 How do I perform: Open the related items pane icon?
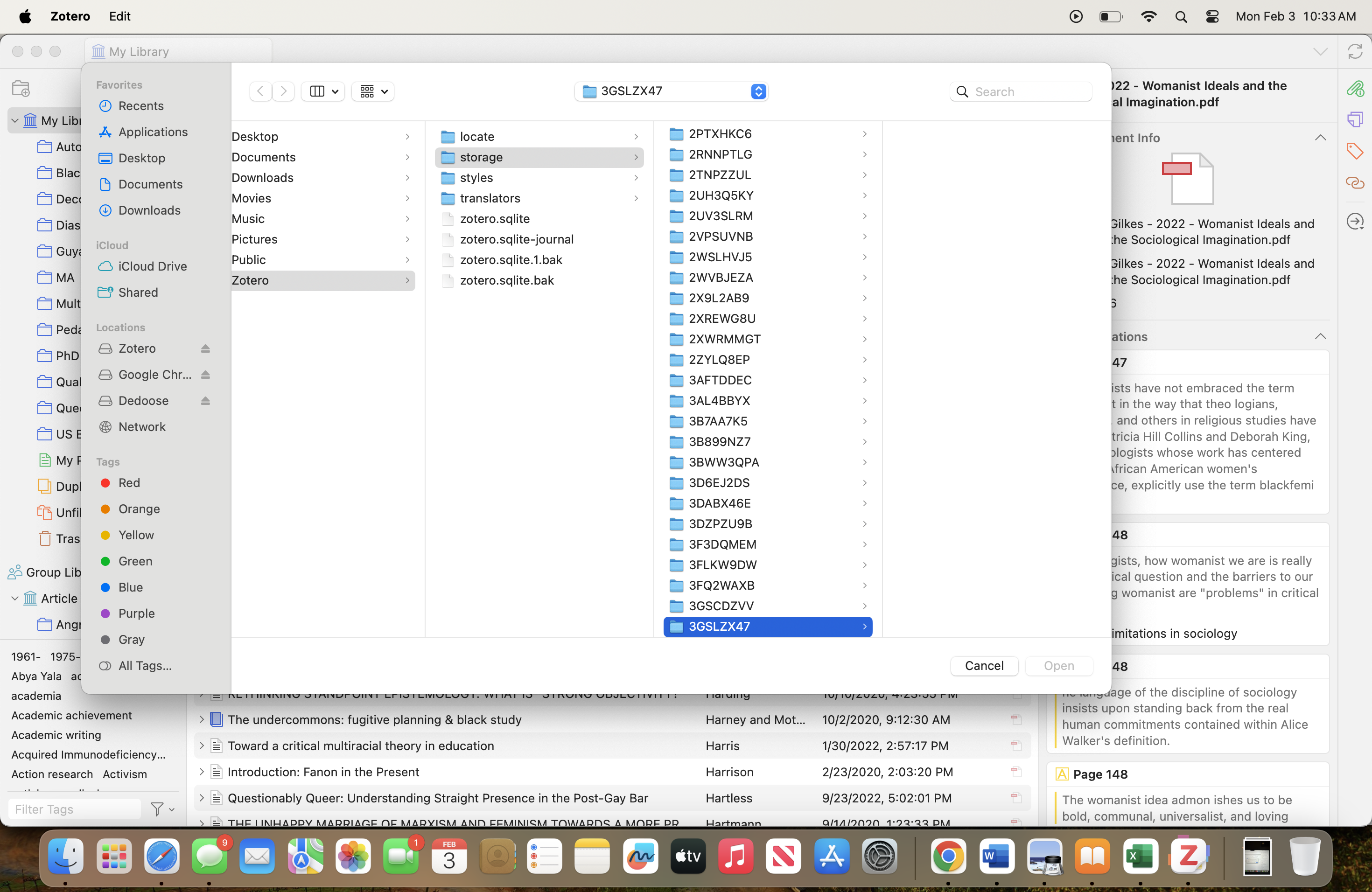pyautogui.click(x=1355, y=183)
